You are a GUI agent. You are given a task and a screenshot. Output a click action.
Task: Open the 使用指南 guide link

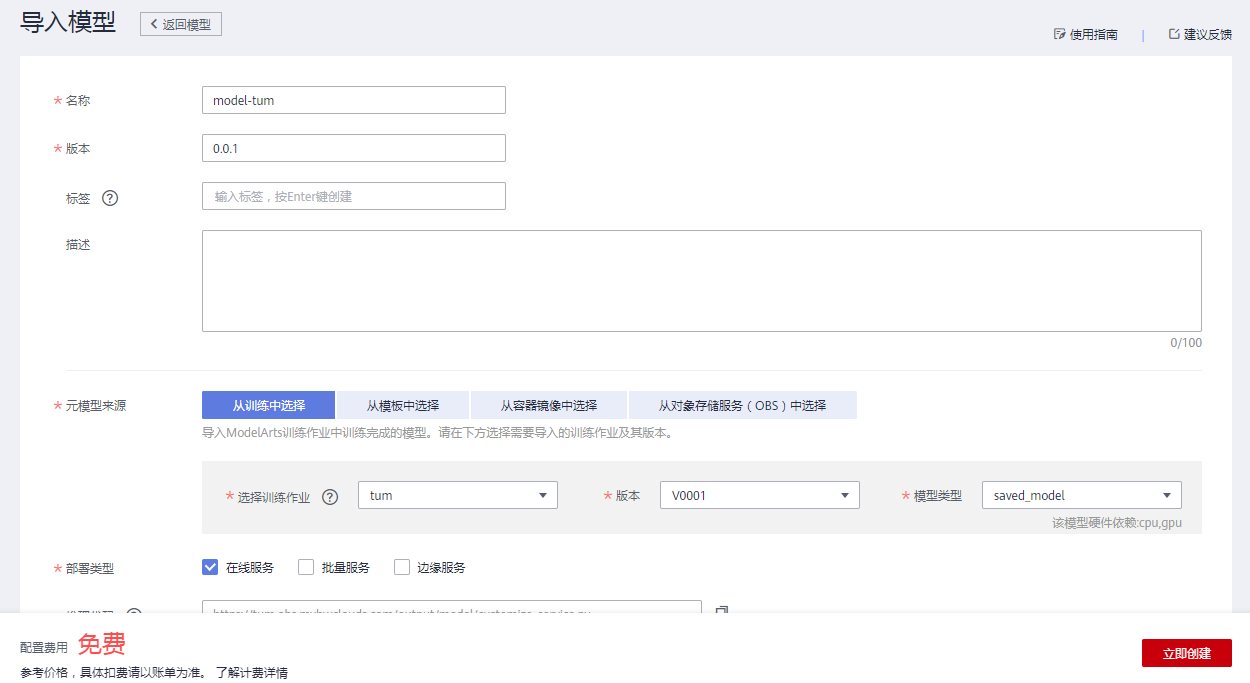tap(1086, 34)
